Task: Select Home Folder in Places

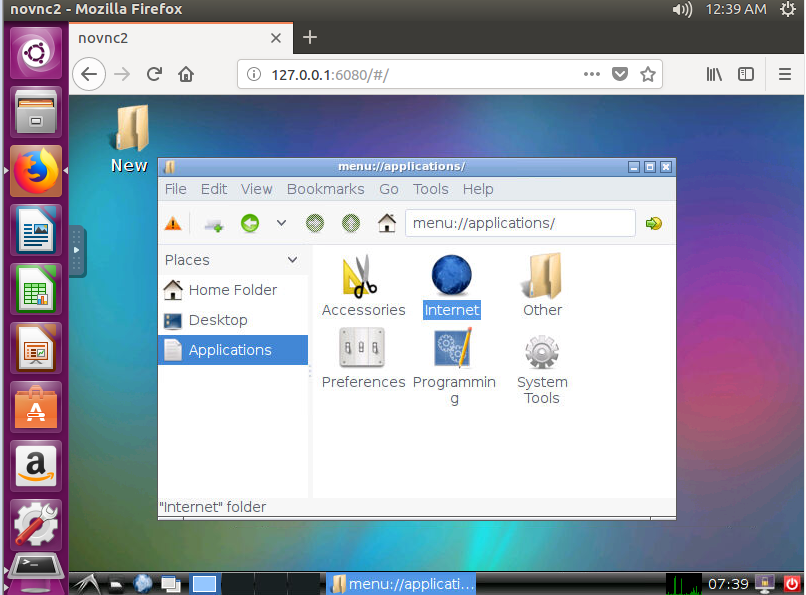Action: pyautogui.click(x=233, y=290)
